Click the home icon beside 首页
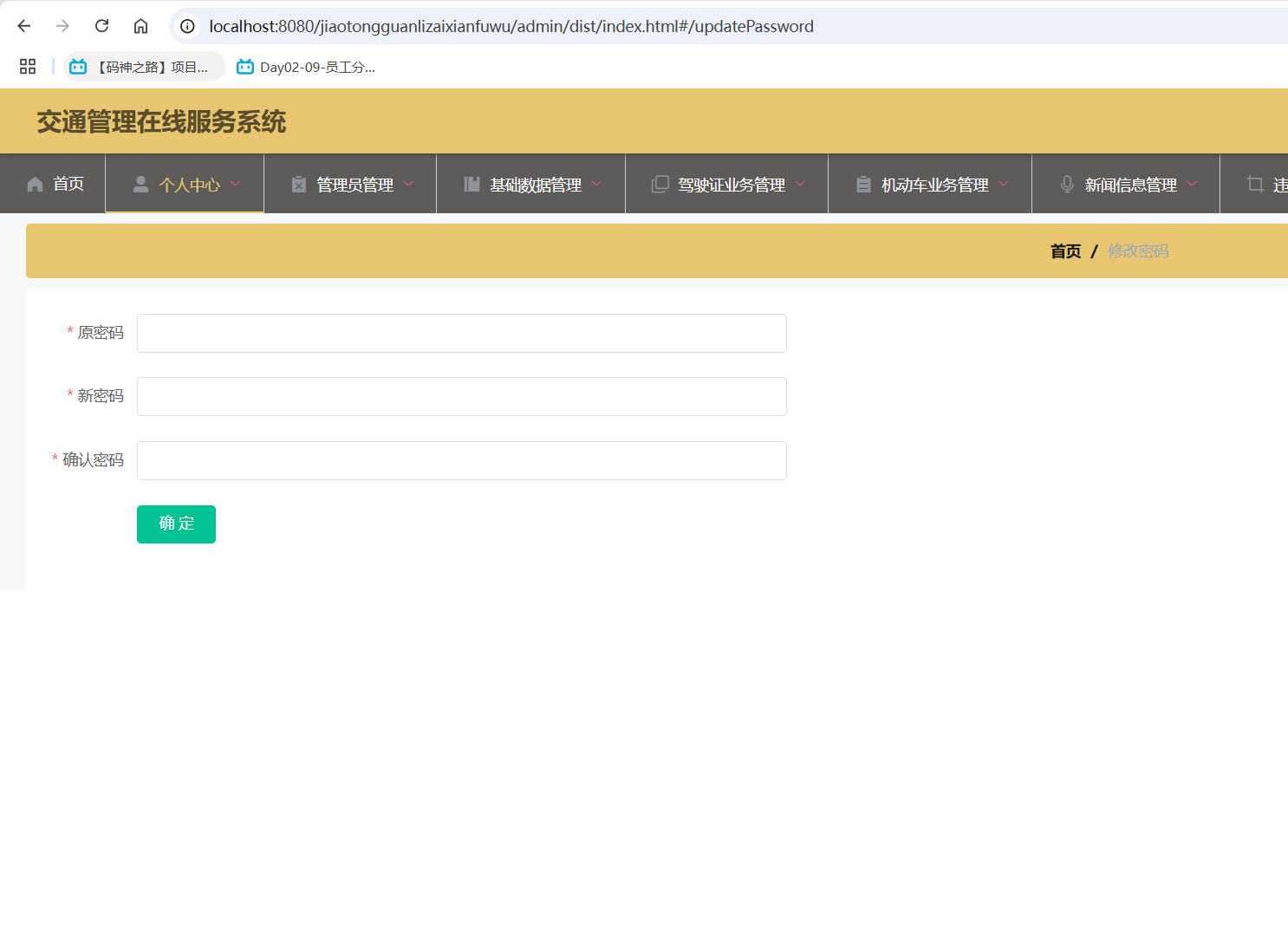The height and width of the screenshot is (937, 1288). (35, 185)
